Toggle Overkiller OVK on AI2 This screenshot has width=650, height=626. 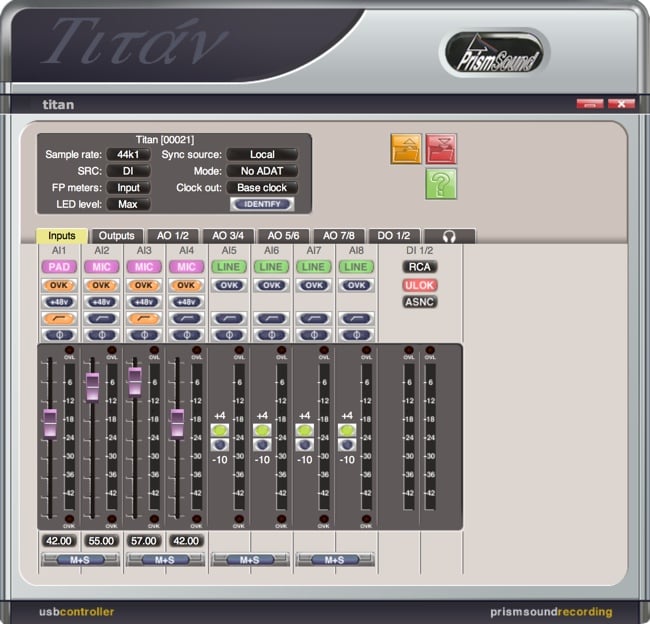pyautogui.click(x=102, y=285)
